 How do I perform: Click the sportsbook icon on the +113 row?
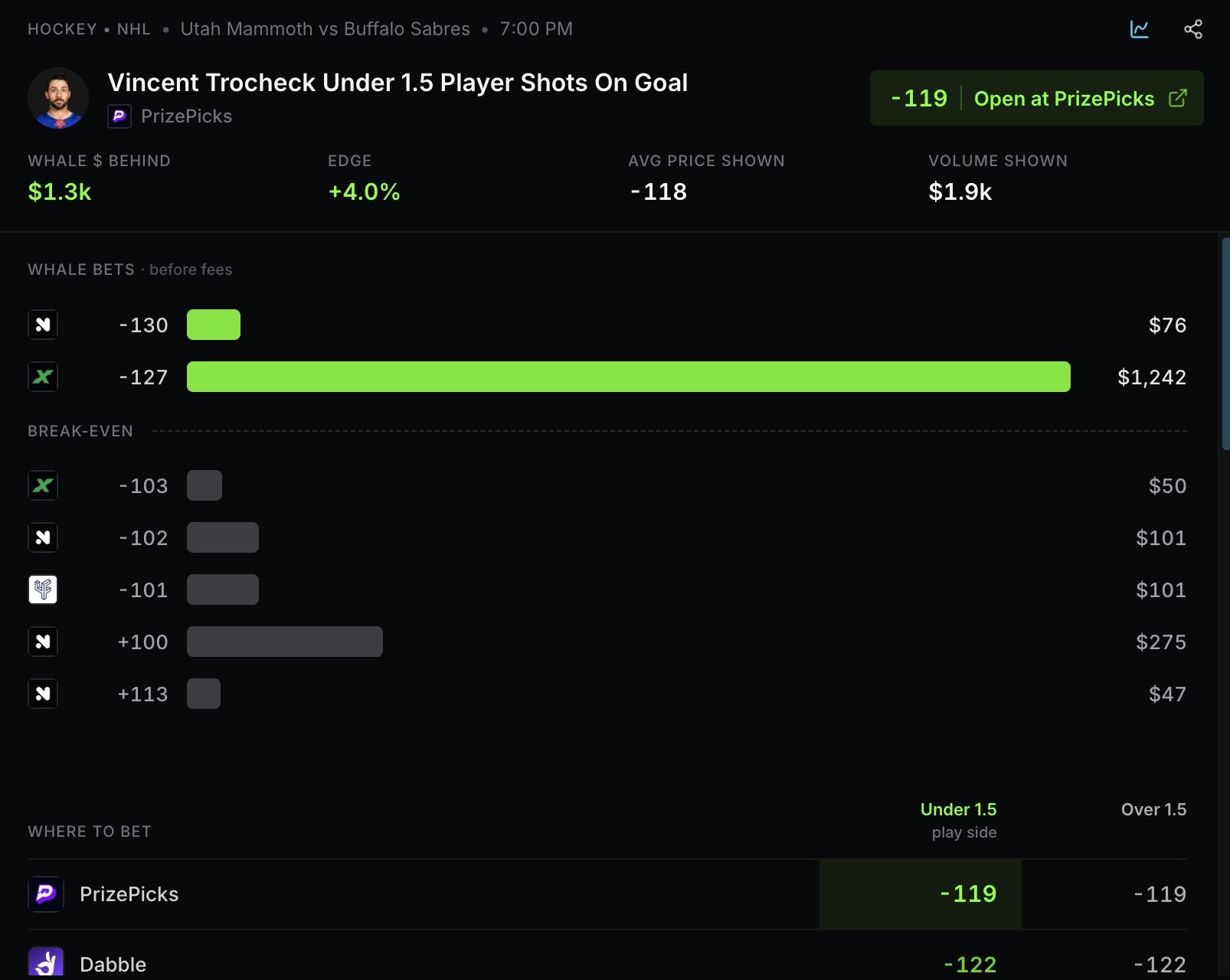point(43,694)
